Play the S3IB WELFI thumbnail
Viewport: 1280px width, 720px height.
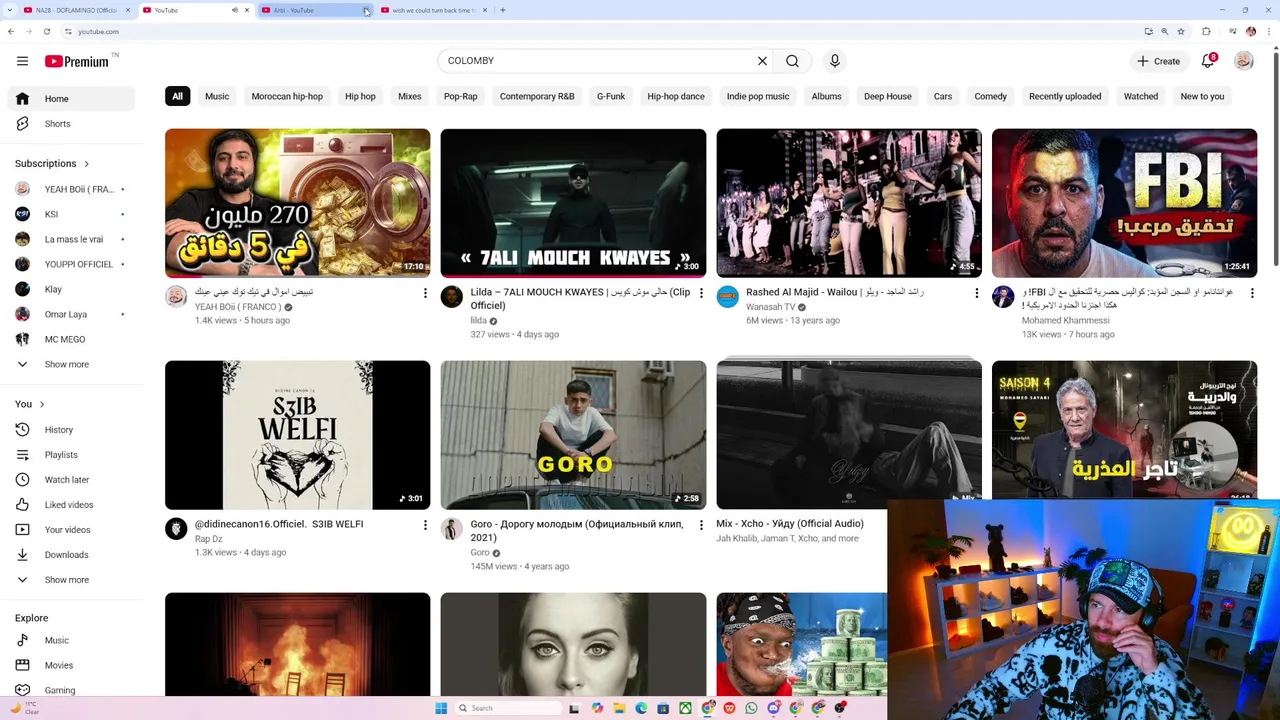pyautogui.click(x=298, y=435)
